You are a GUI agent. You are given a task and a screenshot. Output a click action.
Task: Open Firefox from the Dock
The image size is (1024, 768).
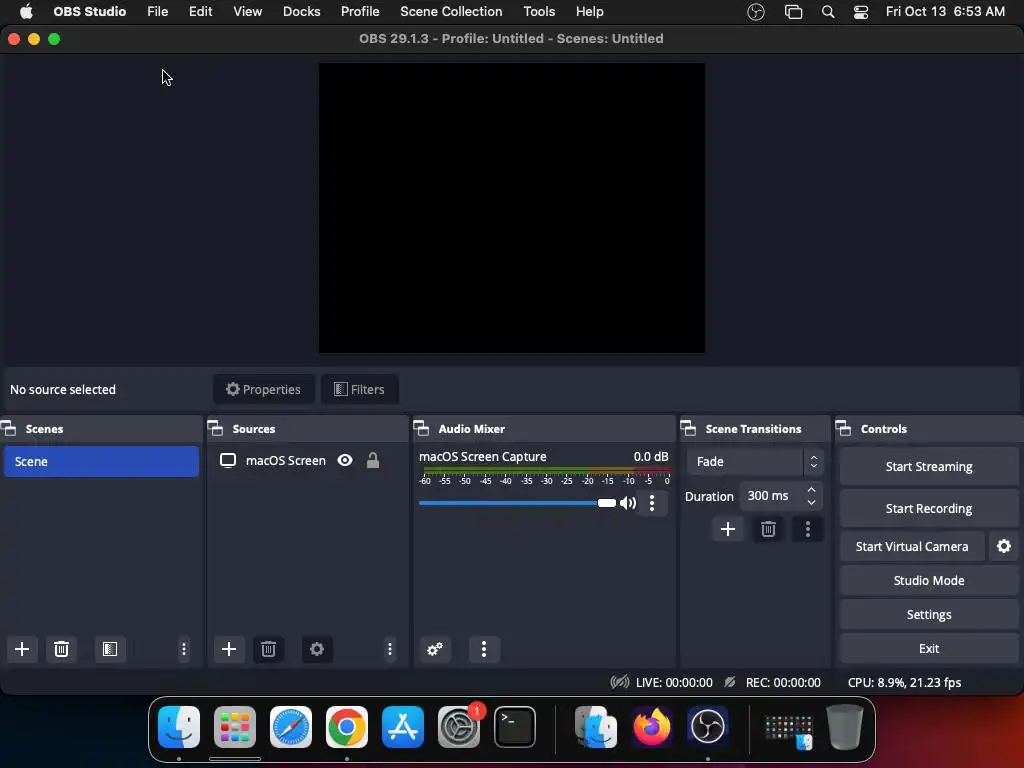652,727
